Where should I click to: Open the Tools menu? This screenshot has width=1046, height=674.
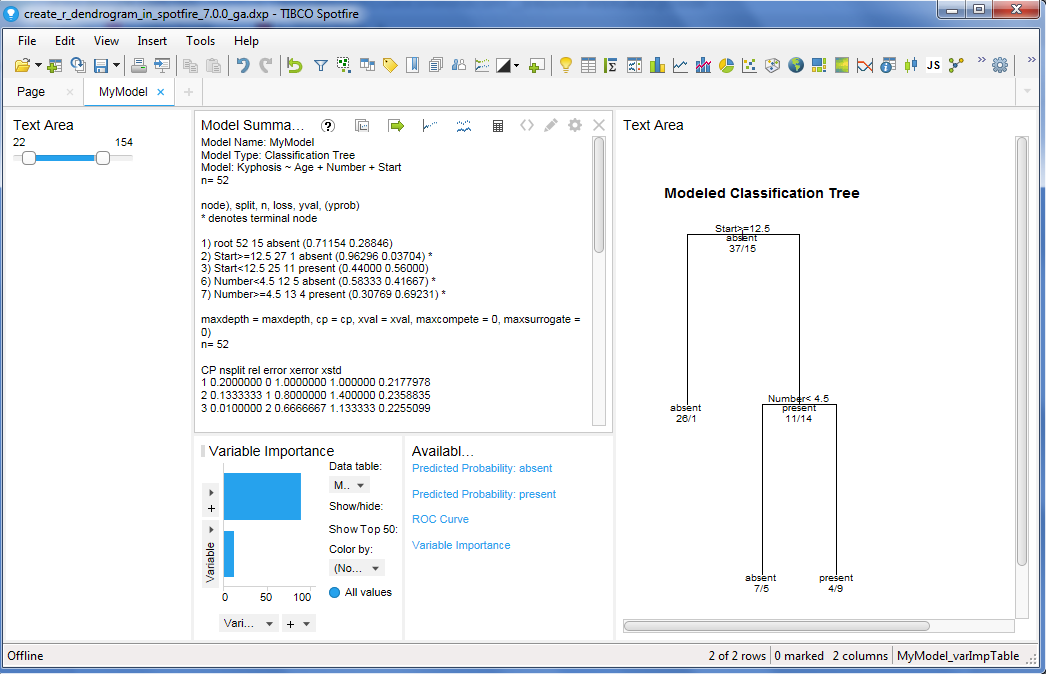200,41
